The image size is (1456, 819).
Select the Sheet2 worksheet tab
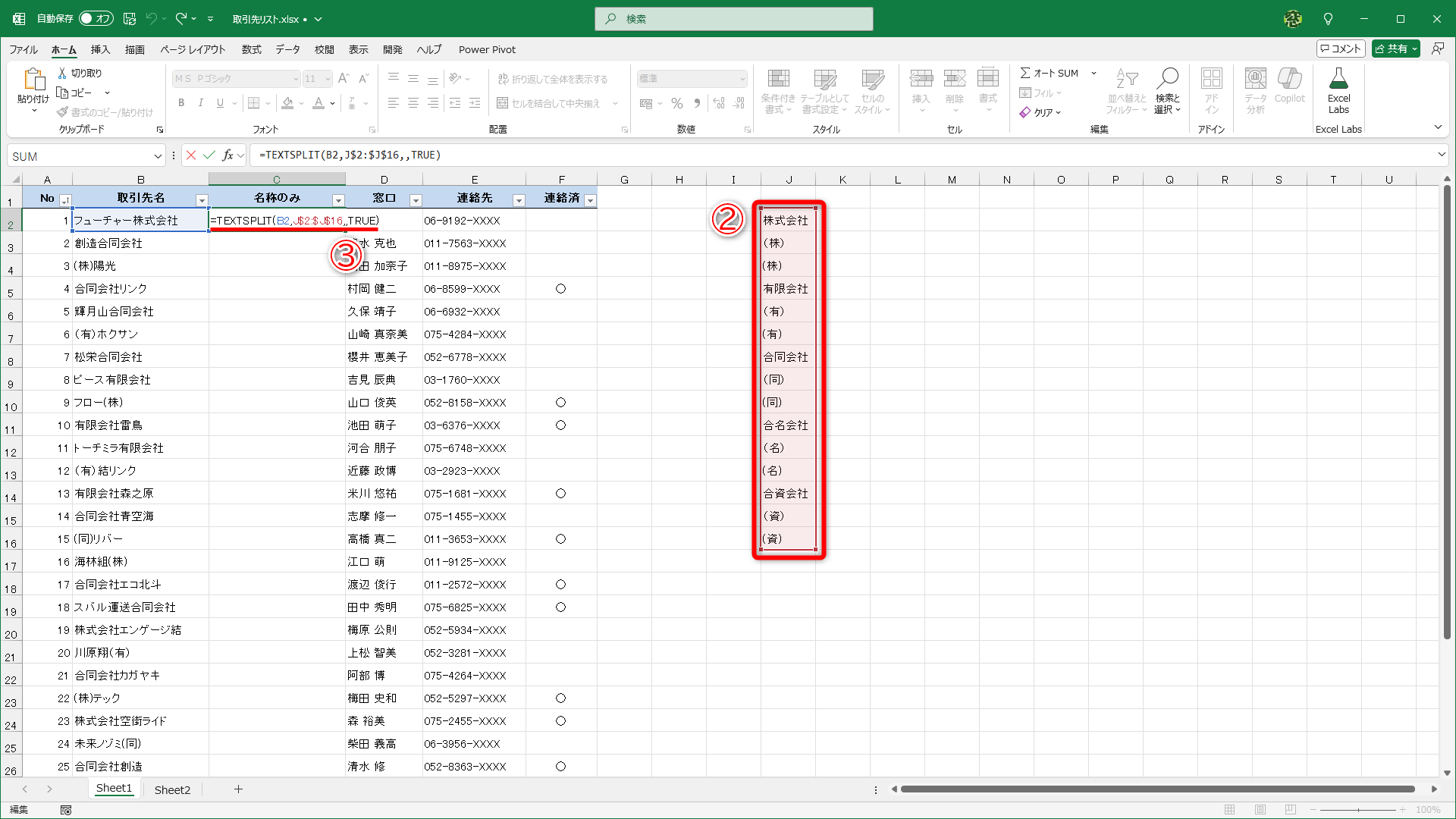pyautogui.click(x=172, y=789)
